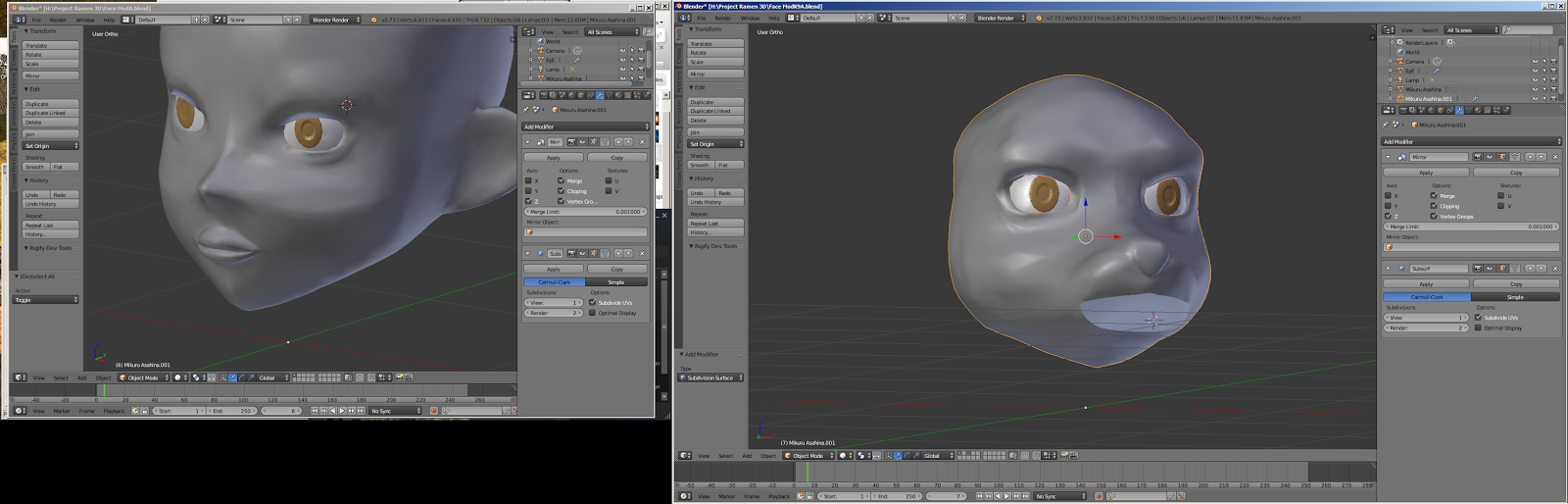Open Set Origin dropdown in left window
The image size is (1568, 504).
pyautogui.click(x=51, y=146)
